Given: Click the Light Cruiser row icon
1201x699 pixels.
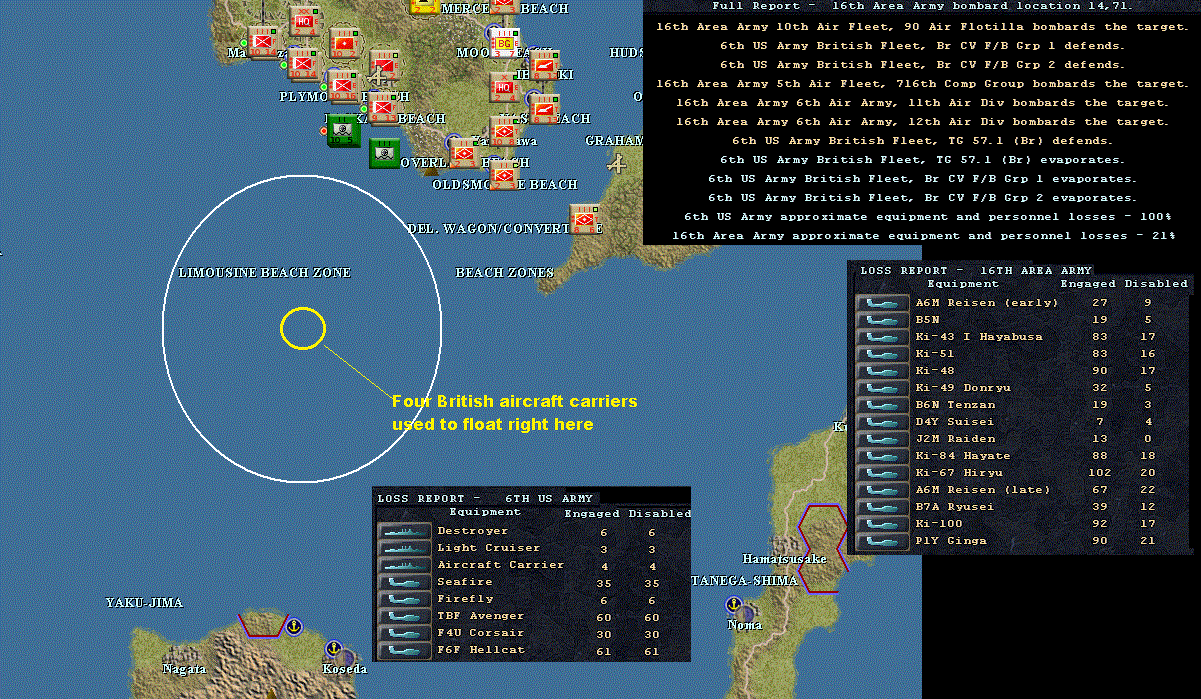Looking at the screenshot, I should pyautogui.click(x=404, y=548).
